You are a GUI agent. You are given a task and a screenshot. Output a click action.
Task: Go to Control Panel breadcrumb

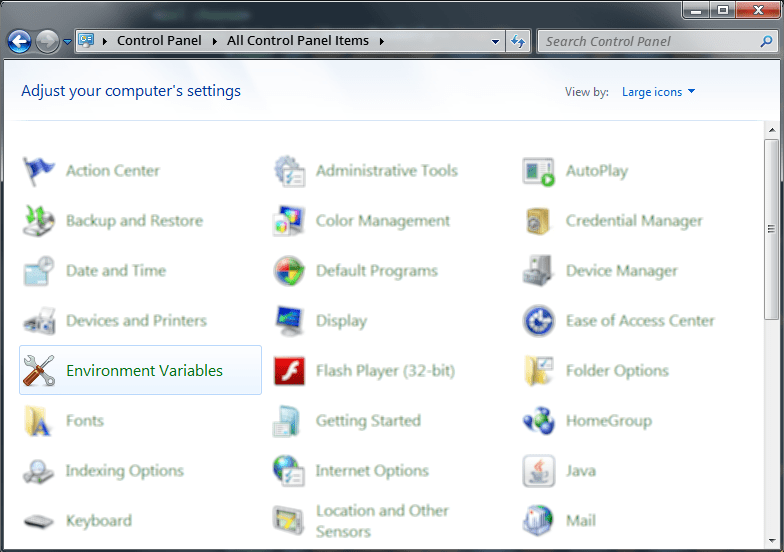[x=159, y=41]
